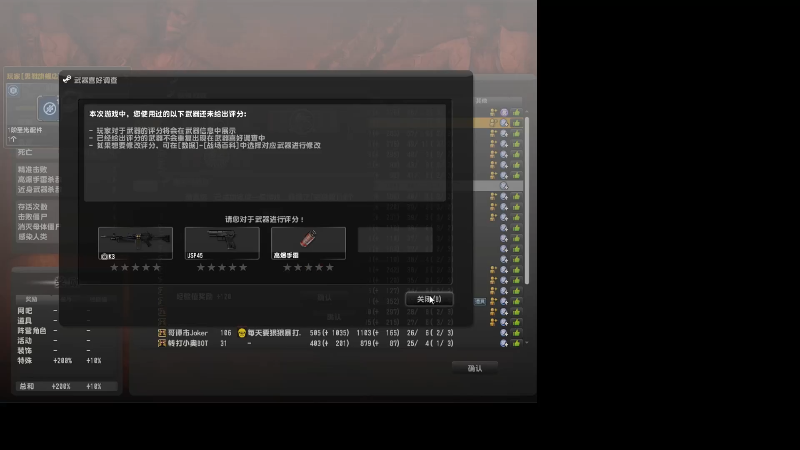The width and height of the screenshot is (800, 450).
Task: Click the 网吧 bonus row label
Action: click(24, 311)
